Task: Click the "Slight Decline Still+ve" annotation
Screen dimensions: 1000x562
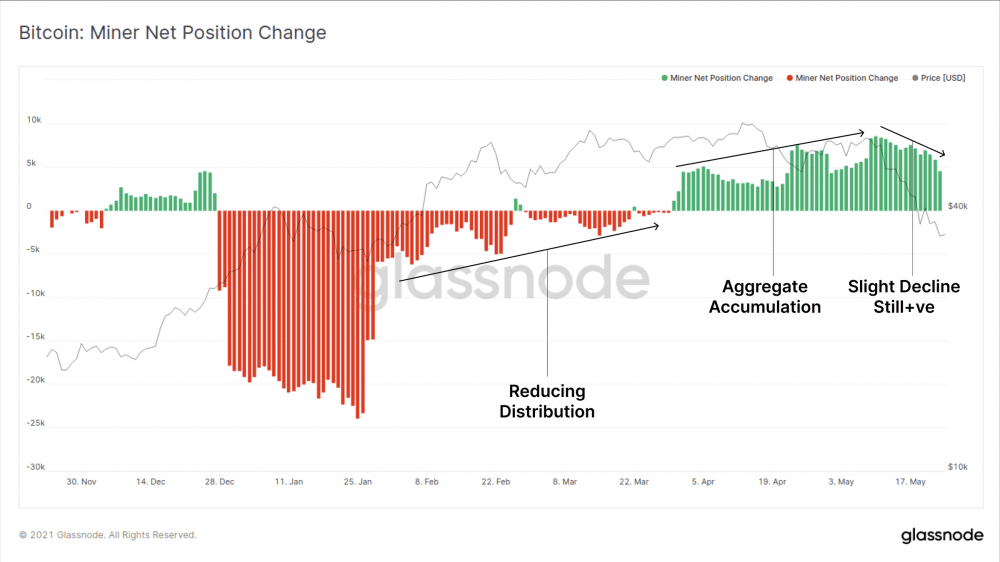Action: [x=904, y=297]
